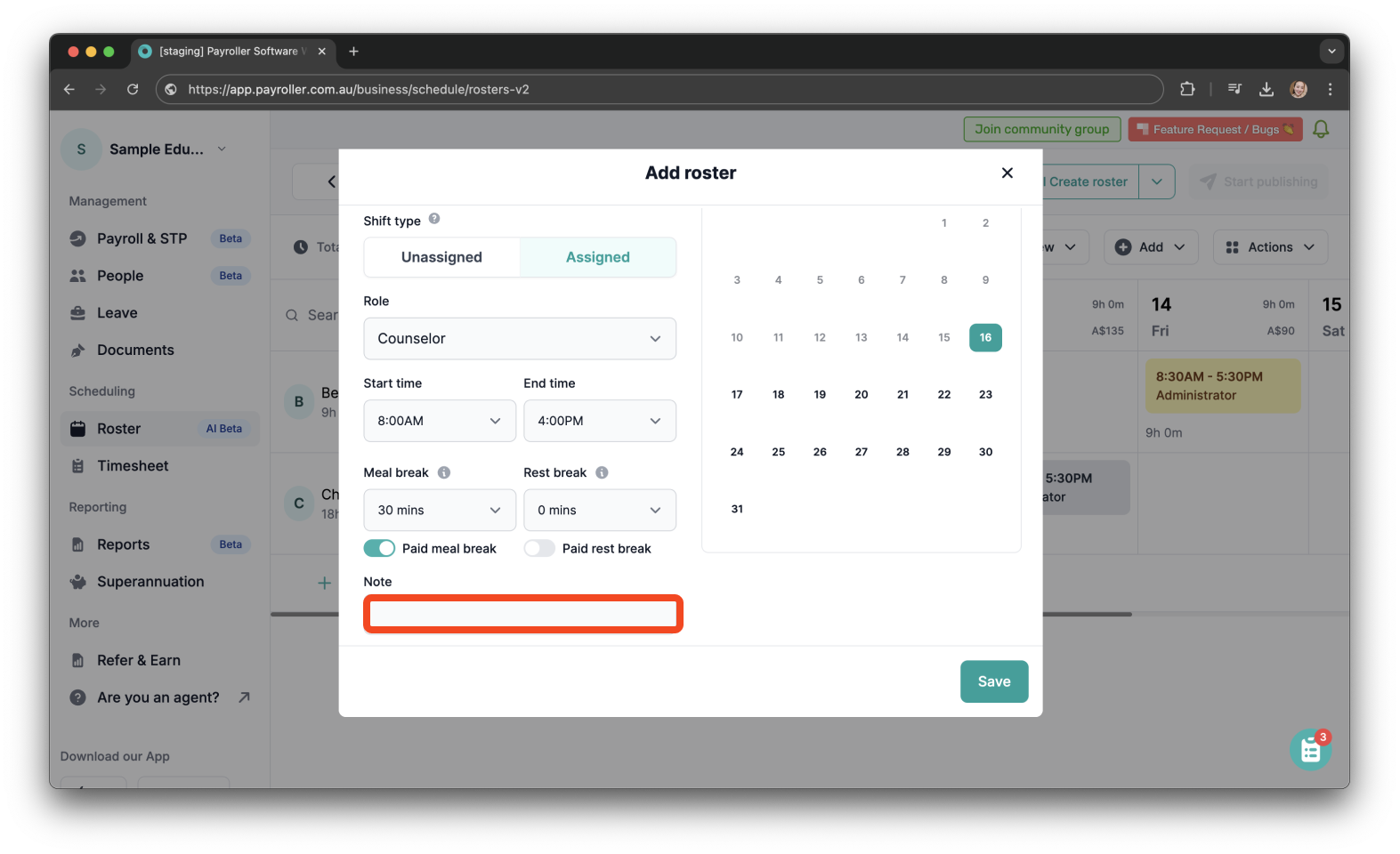Select day 16 in calendar
1400x854 pixels.
tap(985, 337)
